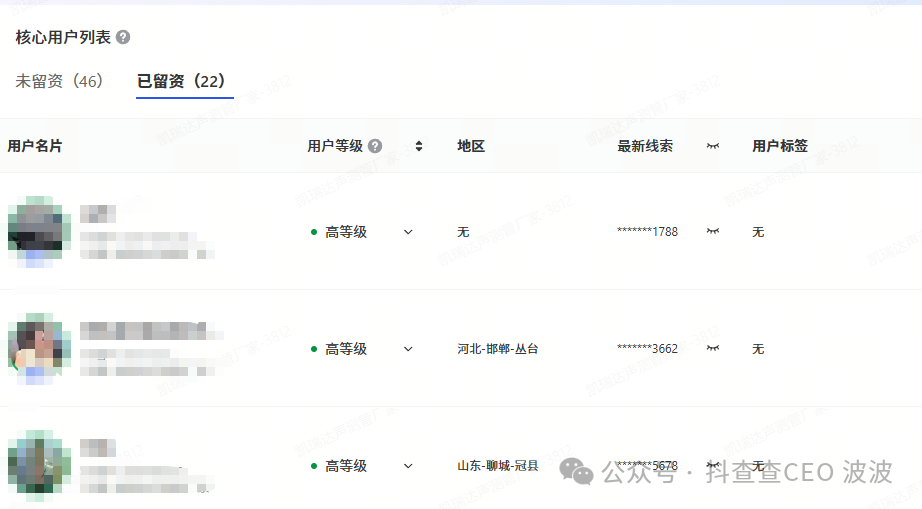
Task: Open user avatar in 河北-邯郸-丛台 row
Action: coord(39,349)
